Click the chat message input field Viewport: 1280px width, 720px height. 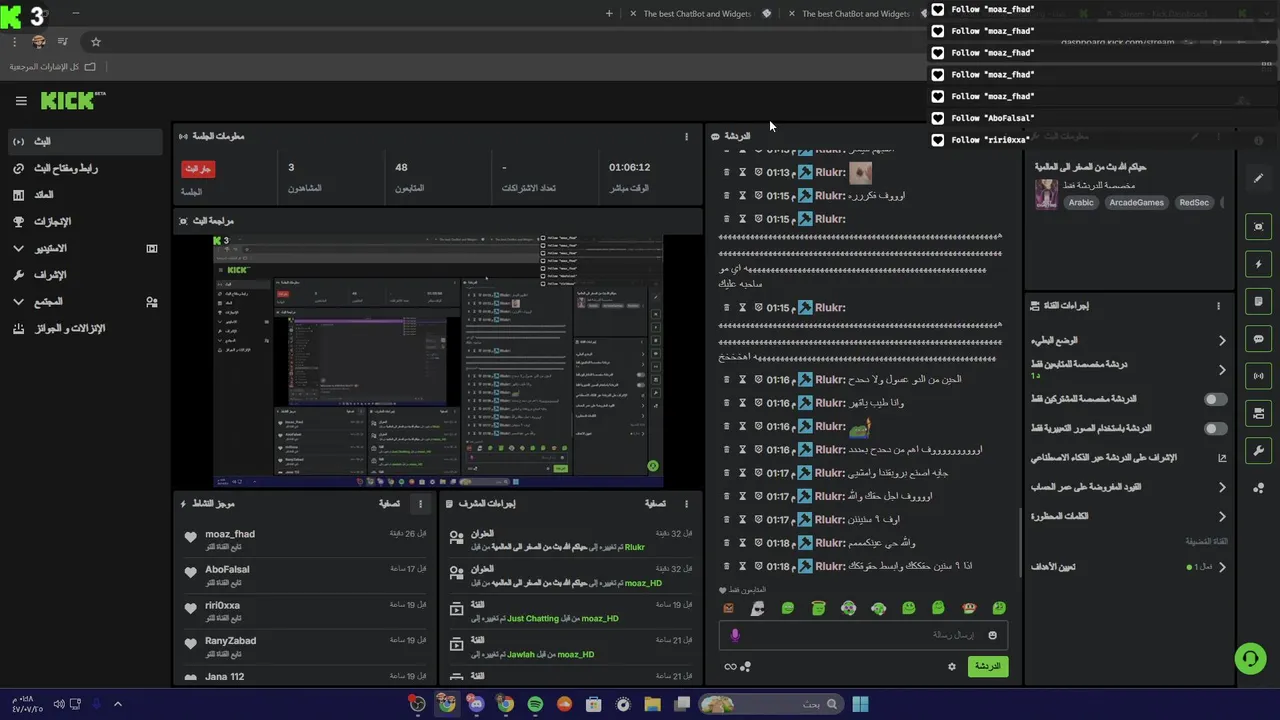click(x=862, y=635)
